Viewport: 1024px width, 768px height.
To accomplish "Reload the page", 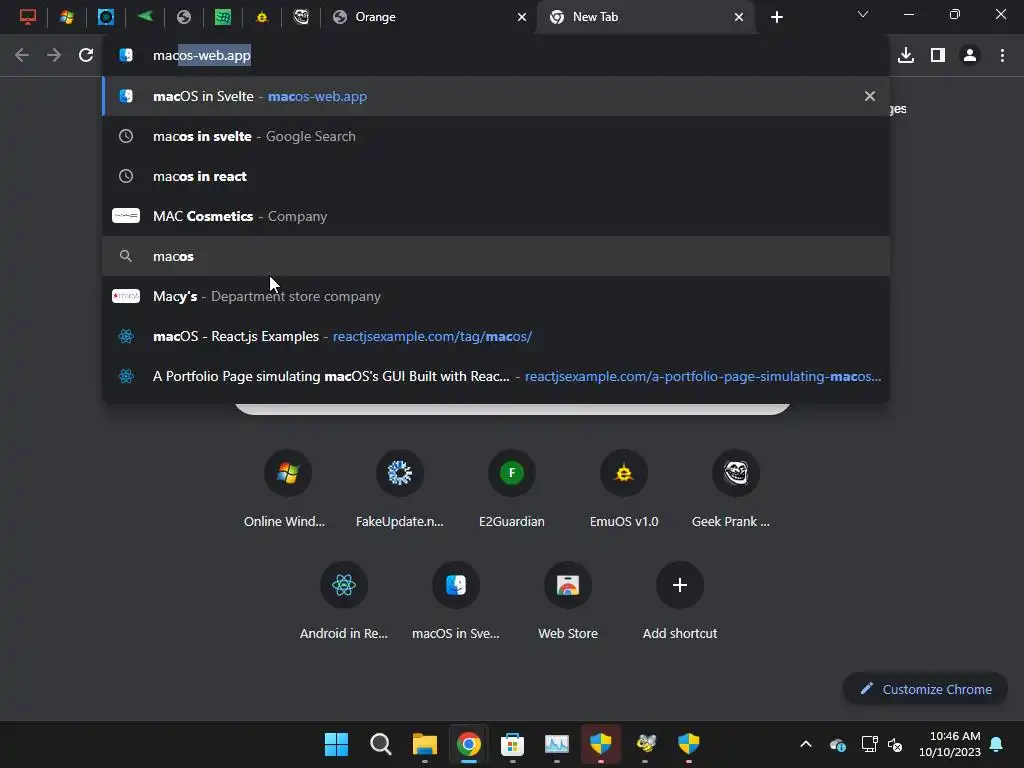I will 86,56.
